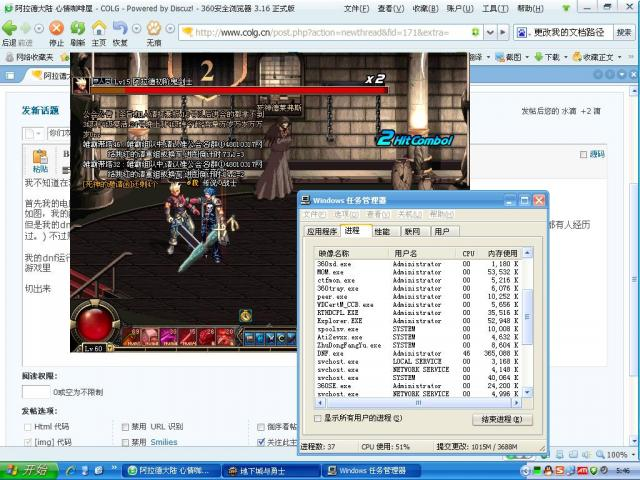Click the 无痕 private browsing icon
640x480 pixels.
[154, 30]
